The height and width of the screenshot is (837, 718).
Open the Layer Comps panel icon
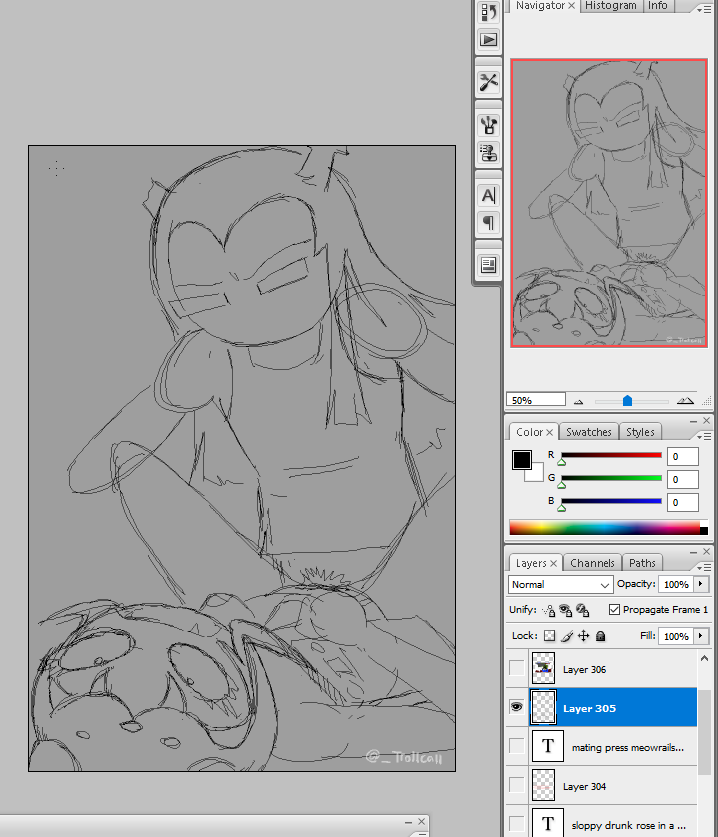[x=488, y=265]
